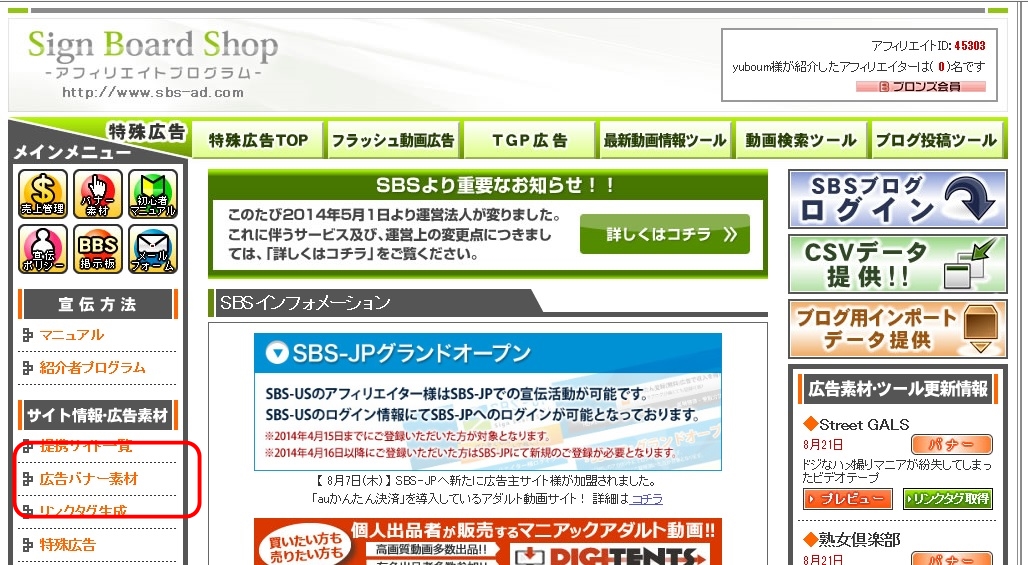
Task: Open the TGP広告 tab
Action: tap(529, 140)
